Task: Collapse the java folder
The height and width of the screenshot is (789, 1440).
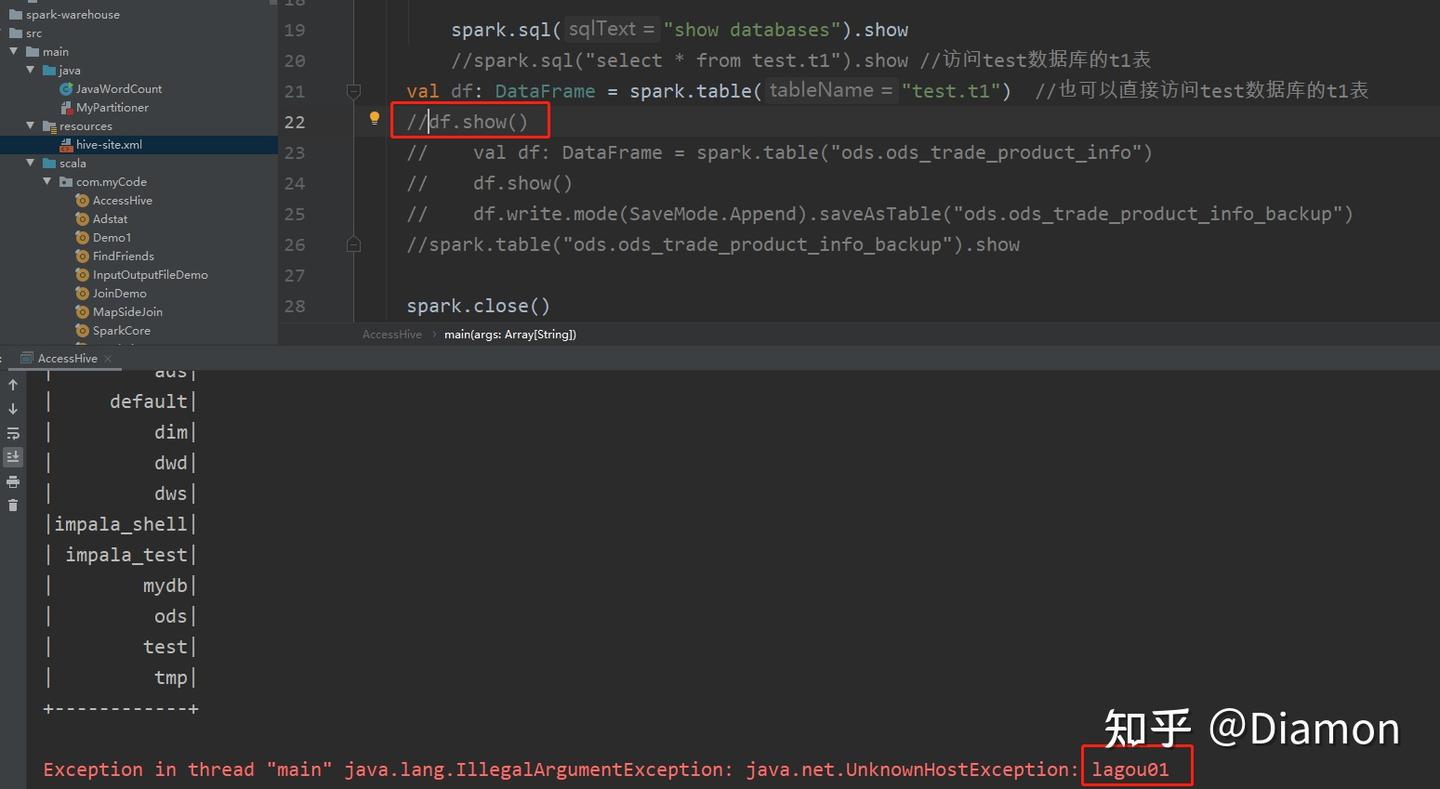Action: click(31, 70)
